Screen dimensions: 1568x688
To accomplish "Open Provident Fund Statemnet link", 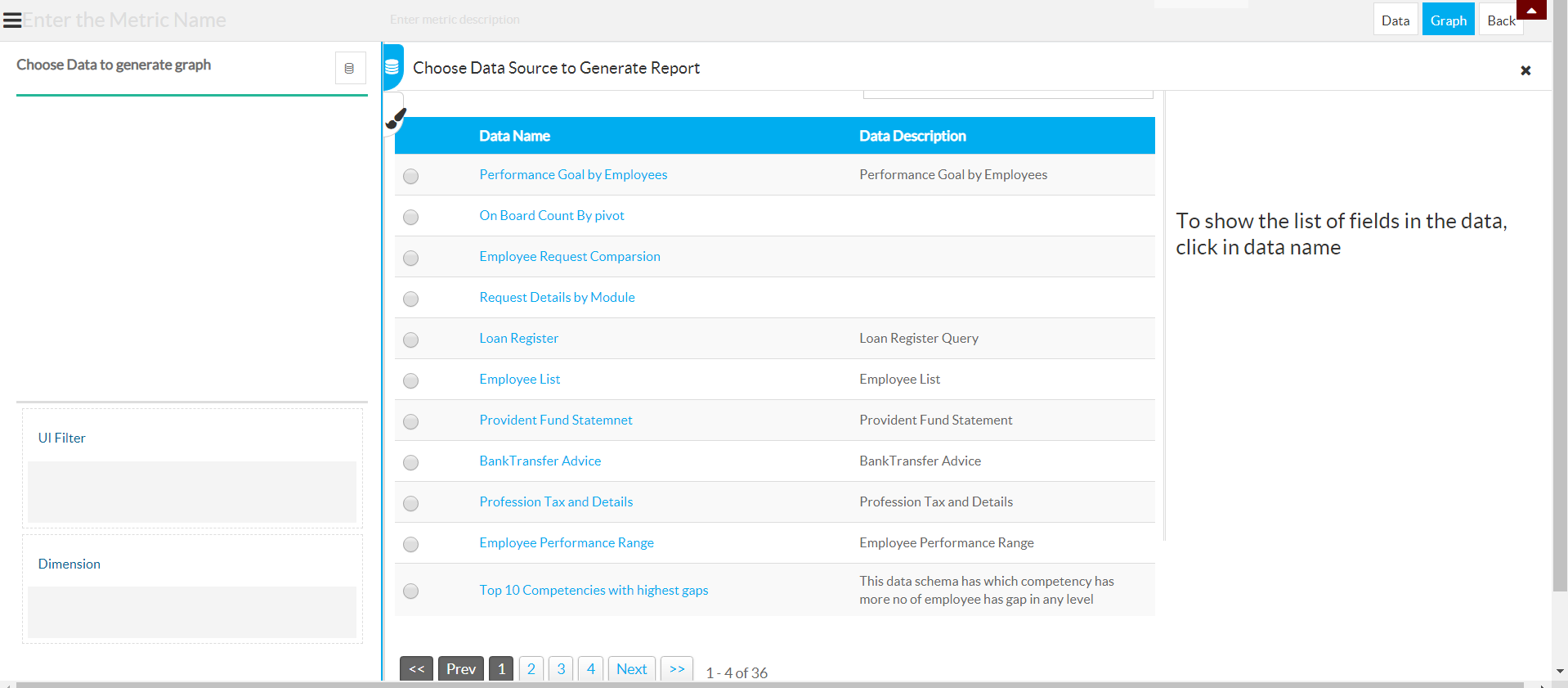I will pyautogui.click(x=556, y=420).
